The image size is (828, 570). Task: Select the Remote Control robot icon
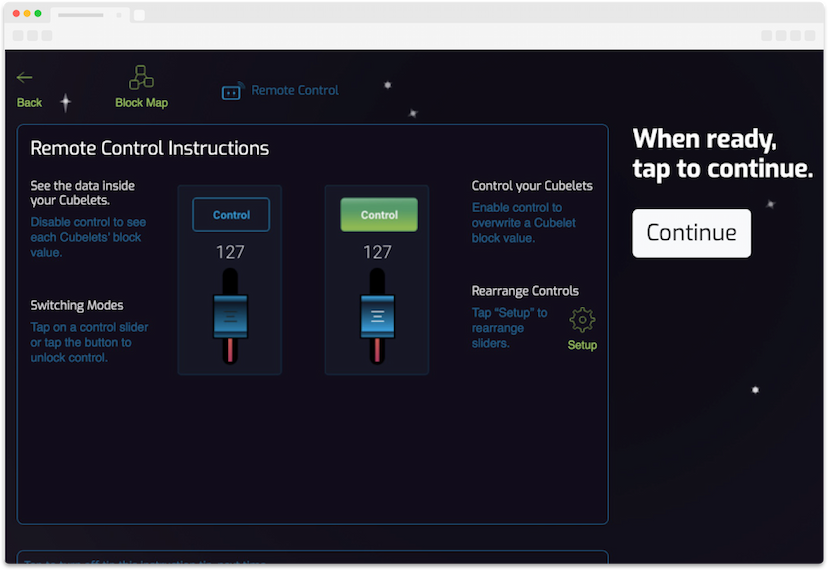232,92
